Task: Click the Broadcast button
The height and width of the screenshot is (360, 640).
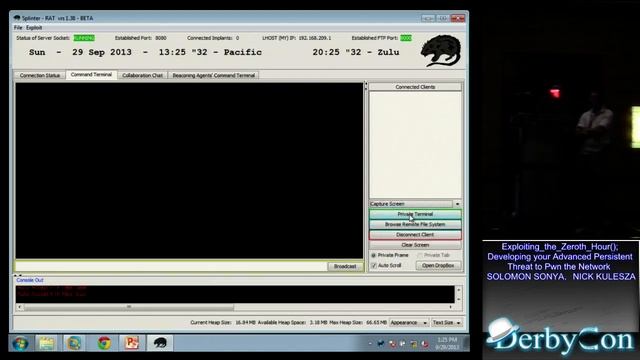Action: pos(345,266)
